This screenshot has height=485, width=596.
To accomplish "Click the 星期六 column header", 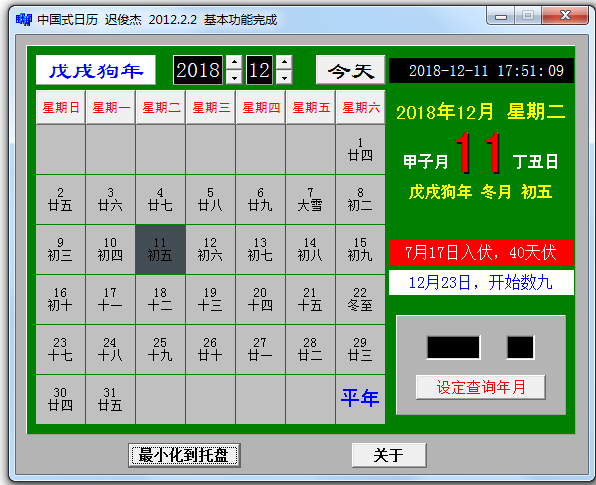I will pos(360,107).
